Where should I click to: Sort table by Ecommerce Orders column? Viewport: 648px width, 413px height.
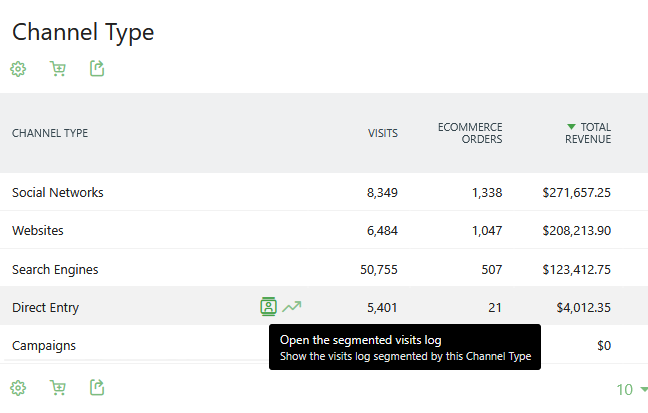tap(470, 133)
